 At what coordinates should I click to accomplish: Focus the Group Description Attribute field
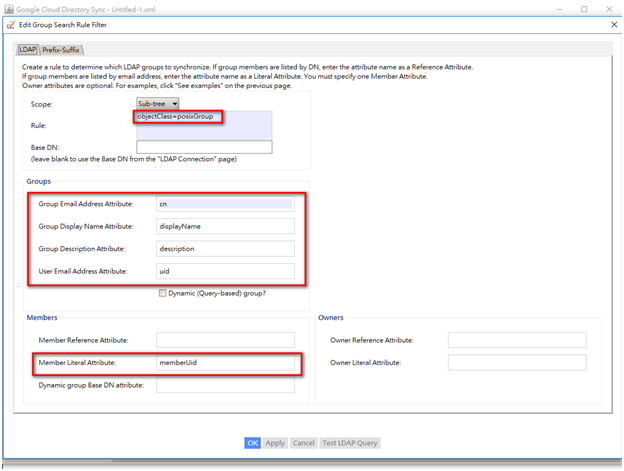click(x=224, y=249)
